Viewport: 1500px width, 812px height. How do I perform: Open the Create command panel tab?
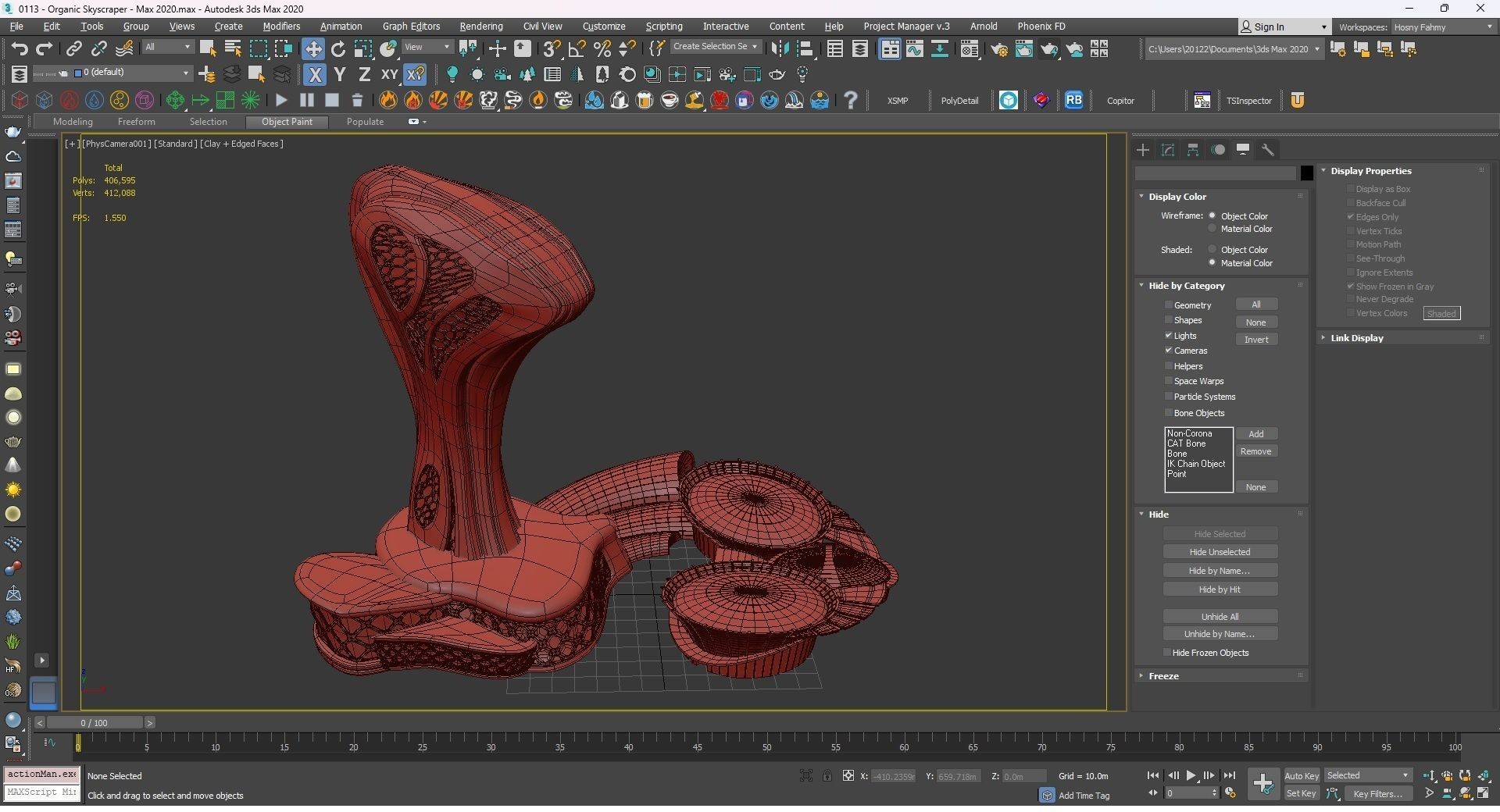pyautogui.click(x=1143, y=150)
